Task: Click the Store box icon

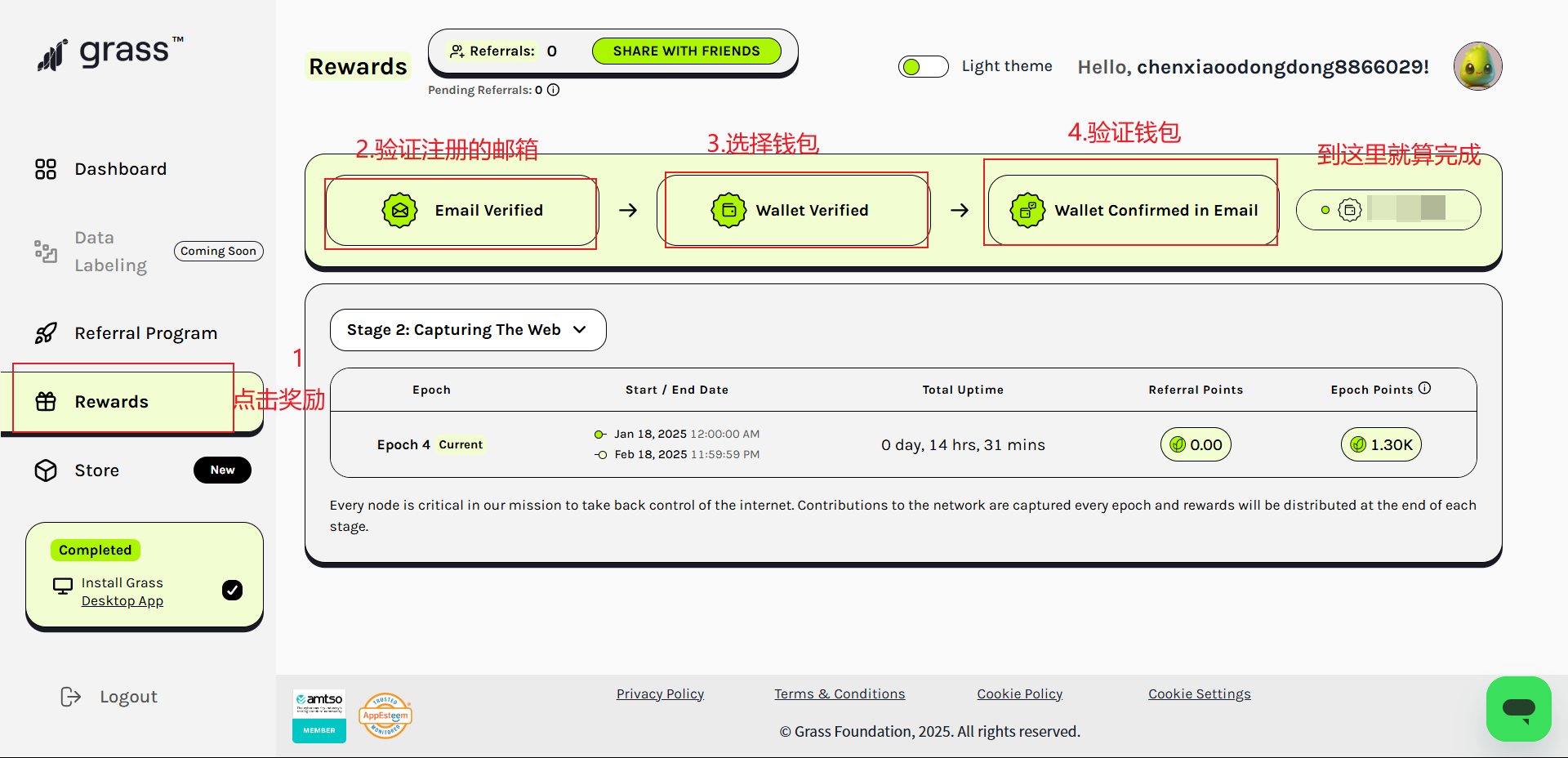Action: [x=46, y=470]
